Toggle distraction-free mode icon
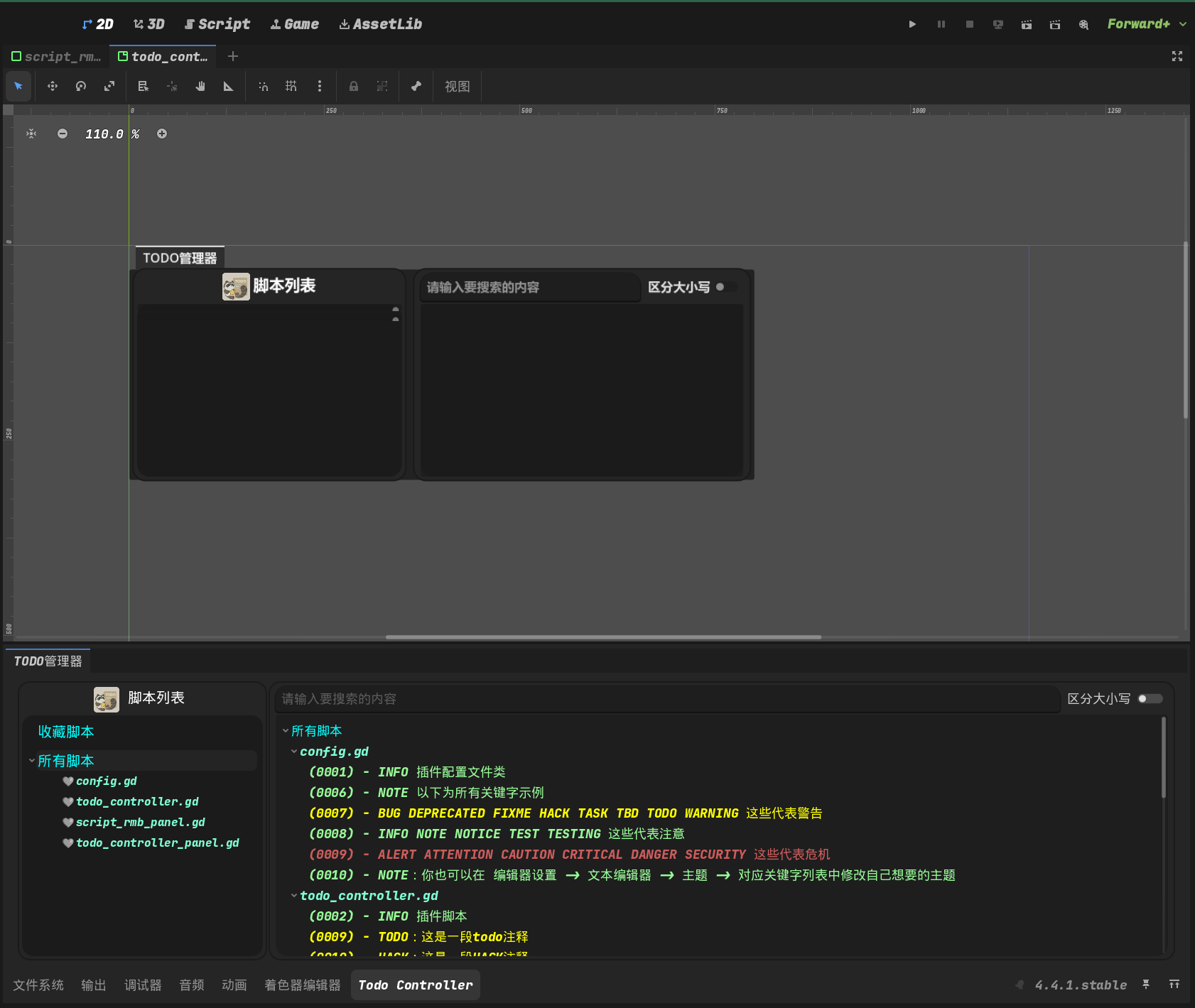 tap(1177, 56)
